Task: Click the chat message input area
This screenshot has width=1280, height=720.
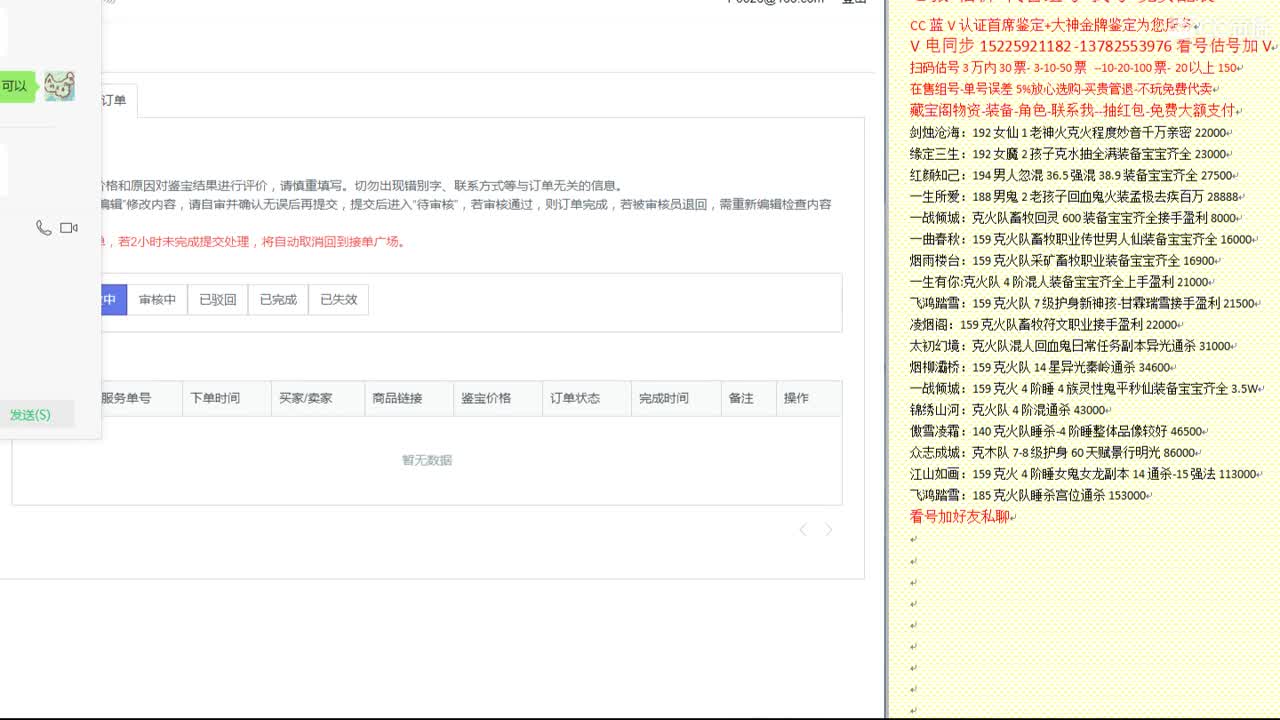Action: (x=50, y=330)
